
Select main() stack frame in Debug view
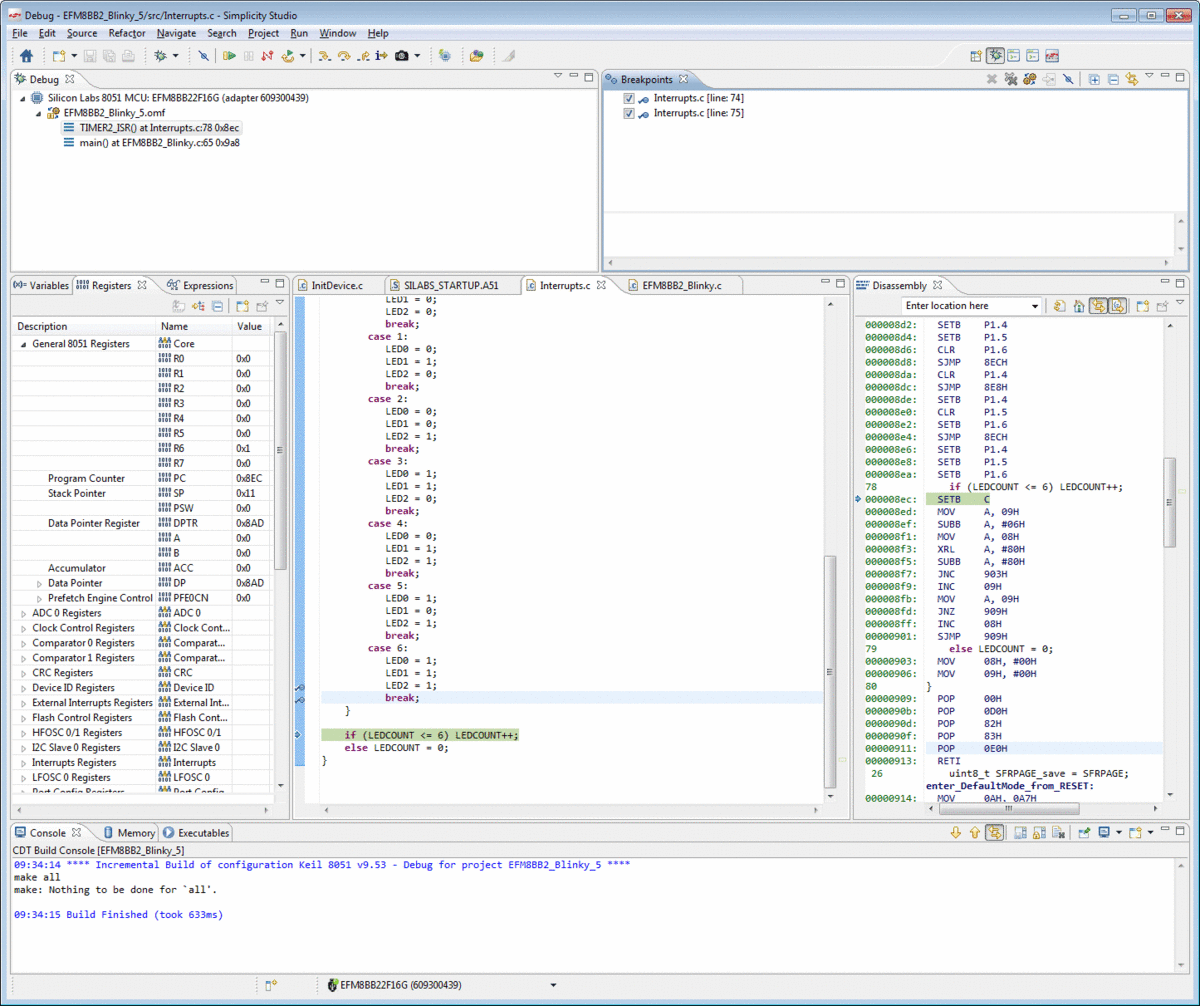(159, 143)
